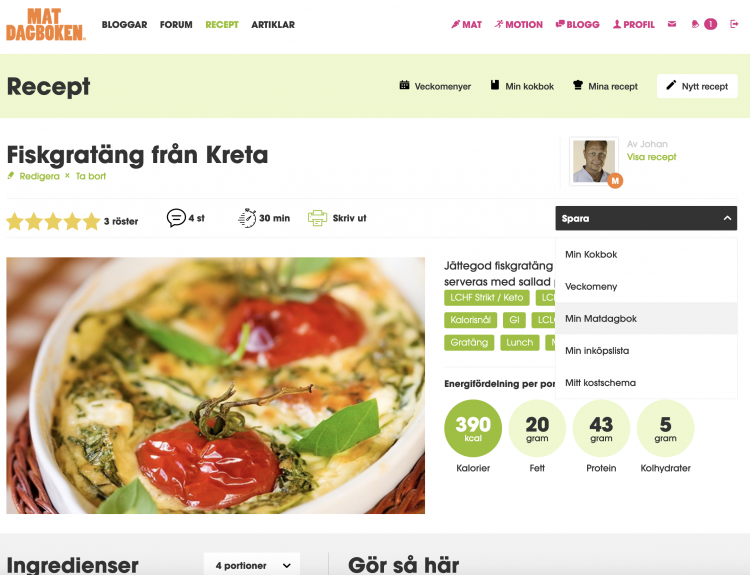
Task: Click the Nytt recept button
Action: pyautogui.click(x=697, y=86)
